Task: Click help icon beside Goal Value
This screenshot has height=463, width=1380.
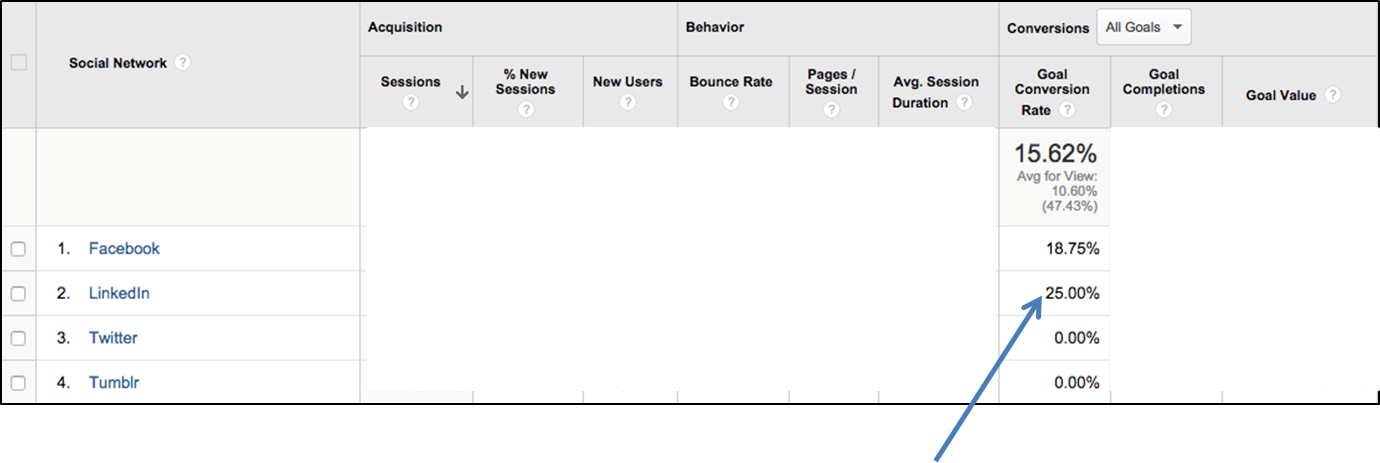Action: (x=1332, y=96)
